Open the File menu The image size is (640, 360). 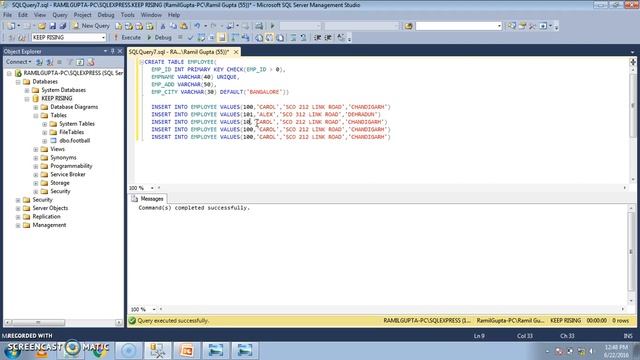pyautogui.click(x=7, y=15)
